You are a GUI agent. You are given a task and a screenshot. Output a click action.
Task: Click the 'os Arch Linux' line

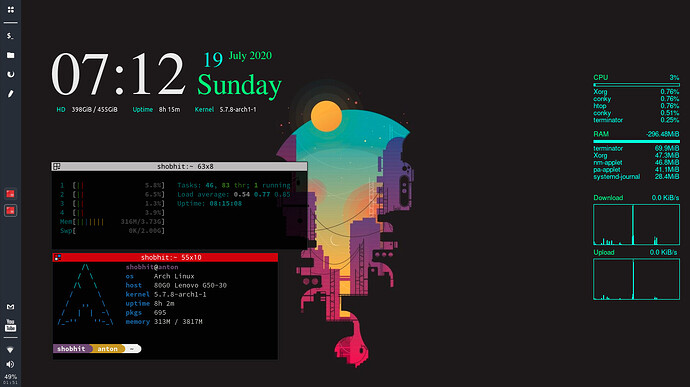[160, 276]
